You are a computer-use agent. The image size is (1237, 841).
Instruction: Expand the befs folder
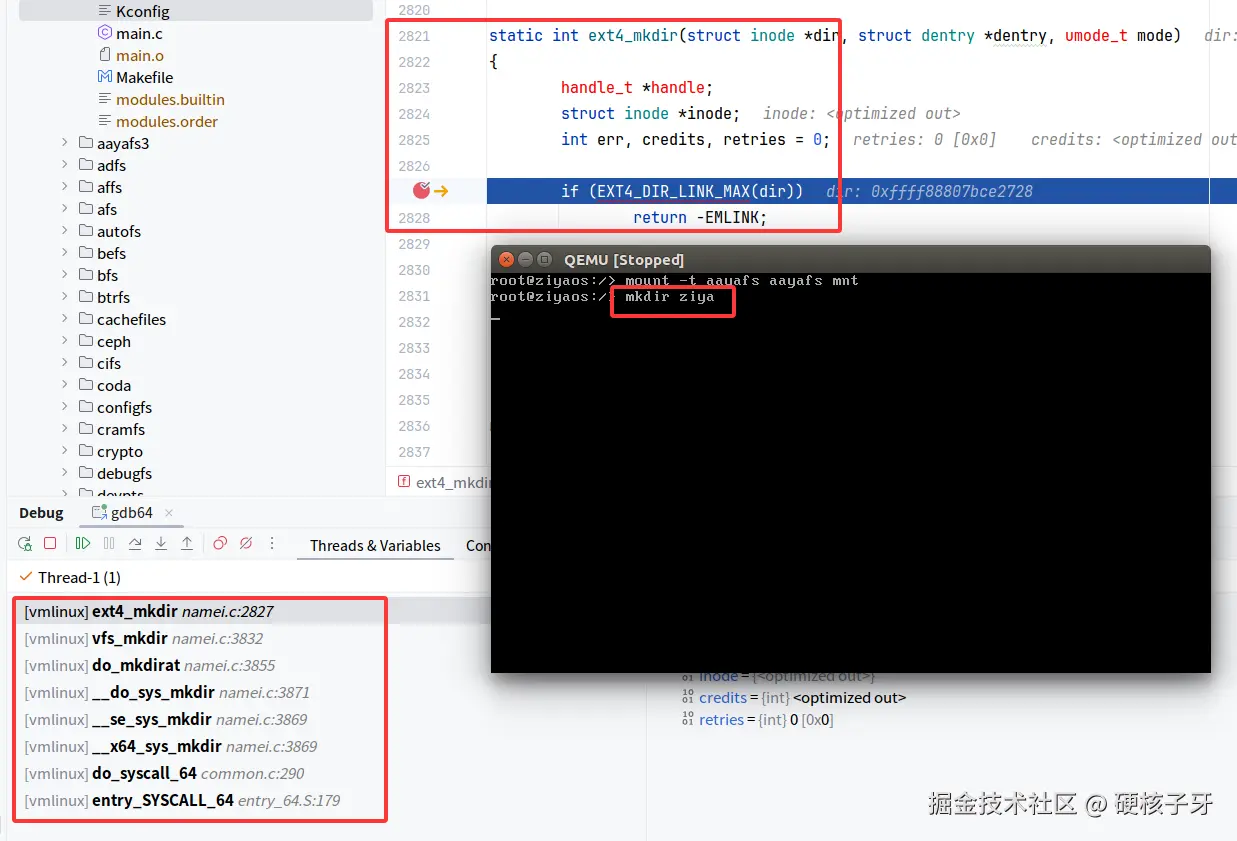tap(66, 253)
